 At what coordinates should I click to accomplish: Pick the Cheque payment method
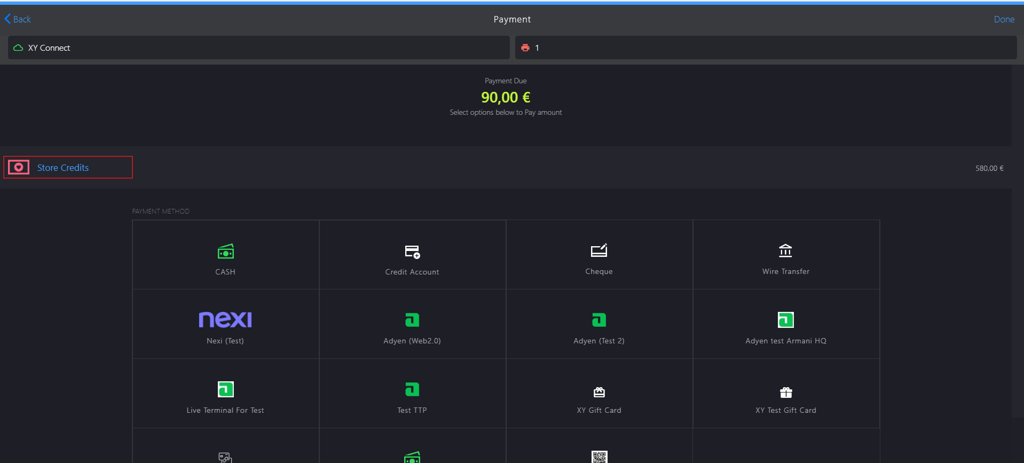click(599, 255)
